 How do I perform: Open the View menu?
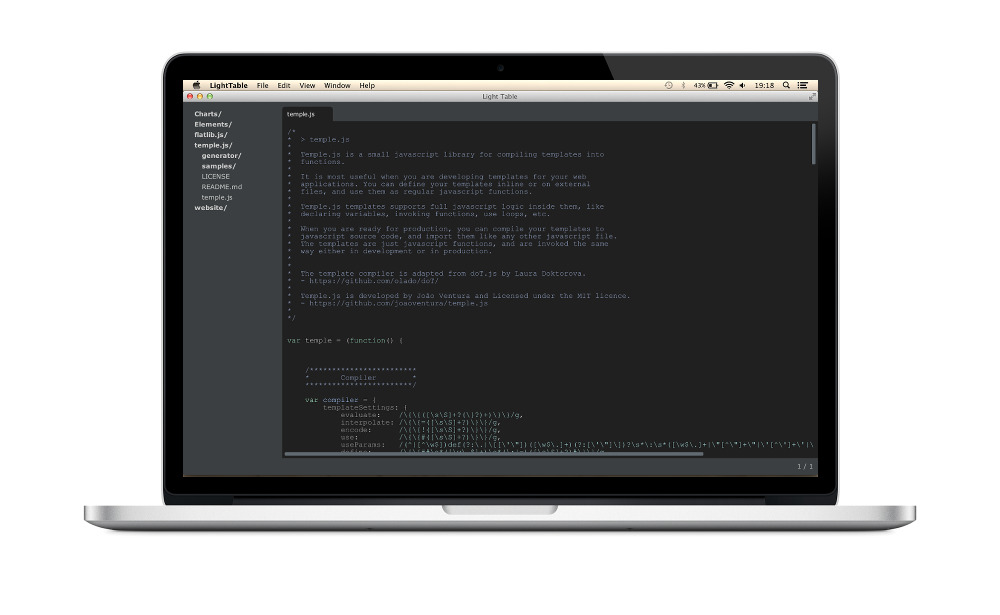coord(307,85)
